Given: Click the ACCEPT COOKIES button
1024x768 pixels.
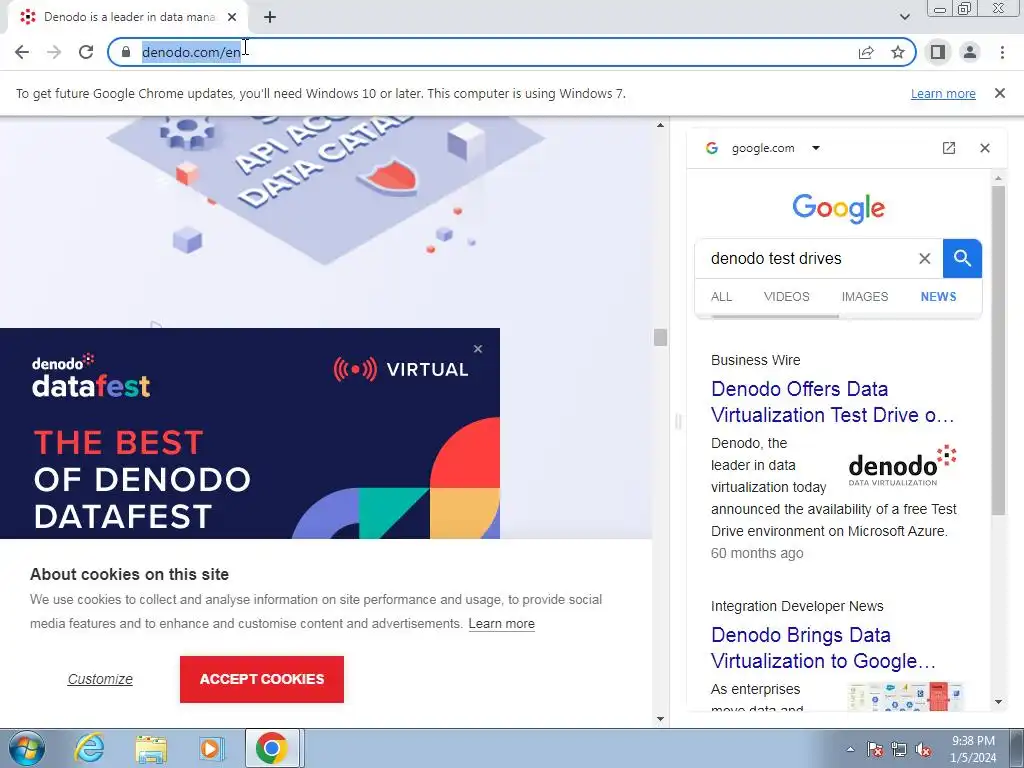Looking at the screenshot, I should pos(262,679).
